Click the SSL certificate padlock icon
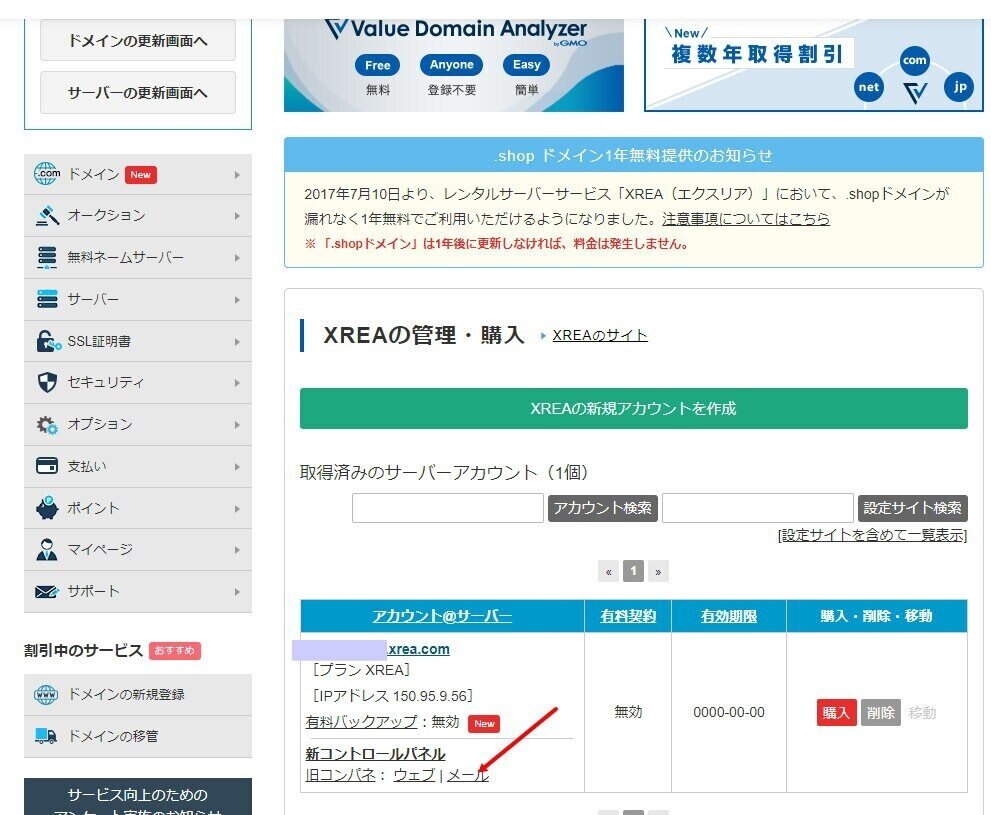This screenshot has width=991, height=815. 48,341
